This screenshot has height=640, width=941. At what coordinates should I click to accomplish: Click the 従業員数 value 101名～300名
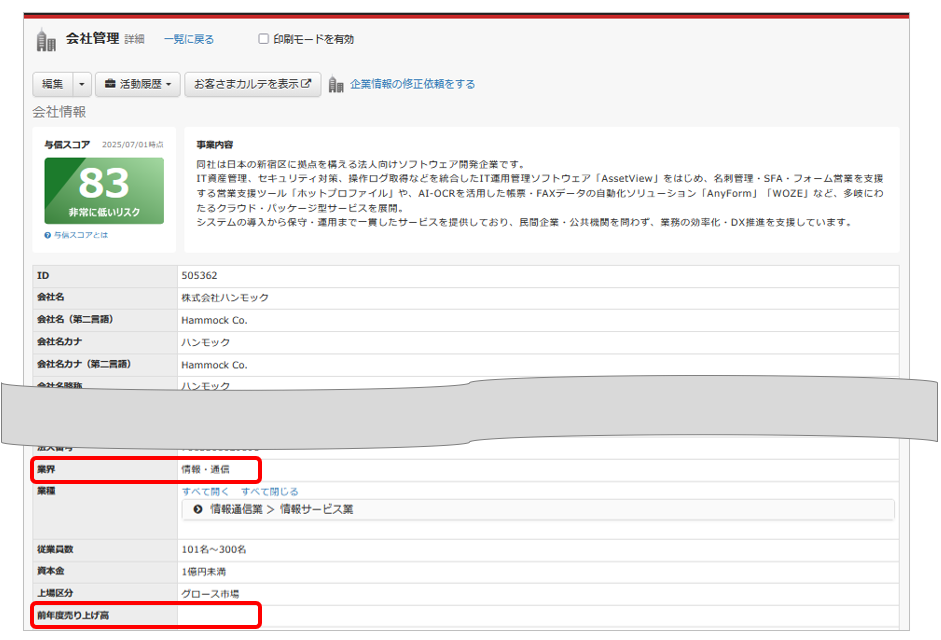point(214,549)
